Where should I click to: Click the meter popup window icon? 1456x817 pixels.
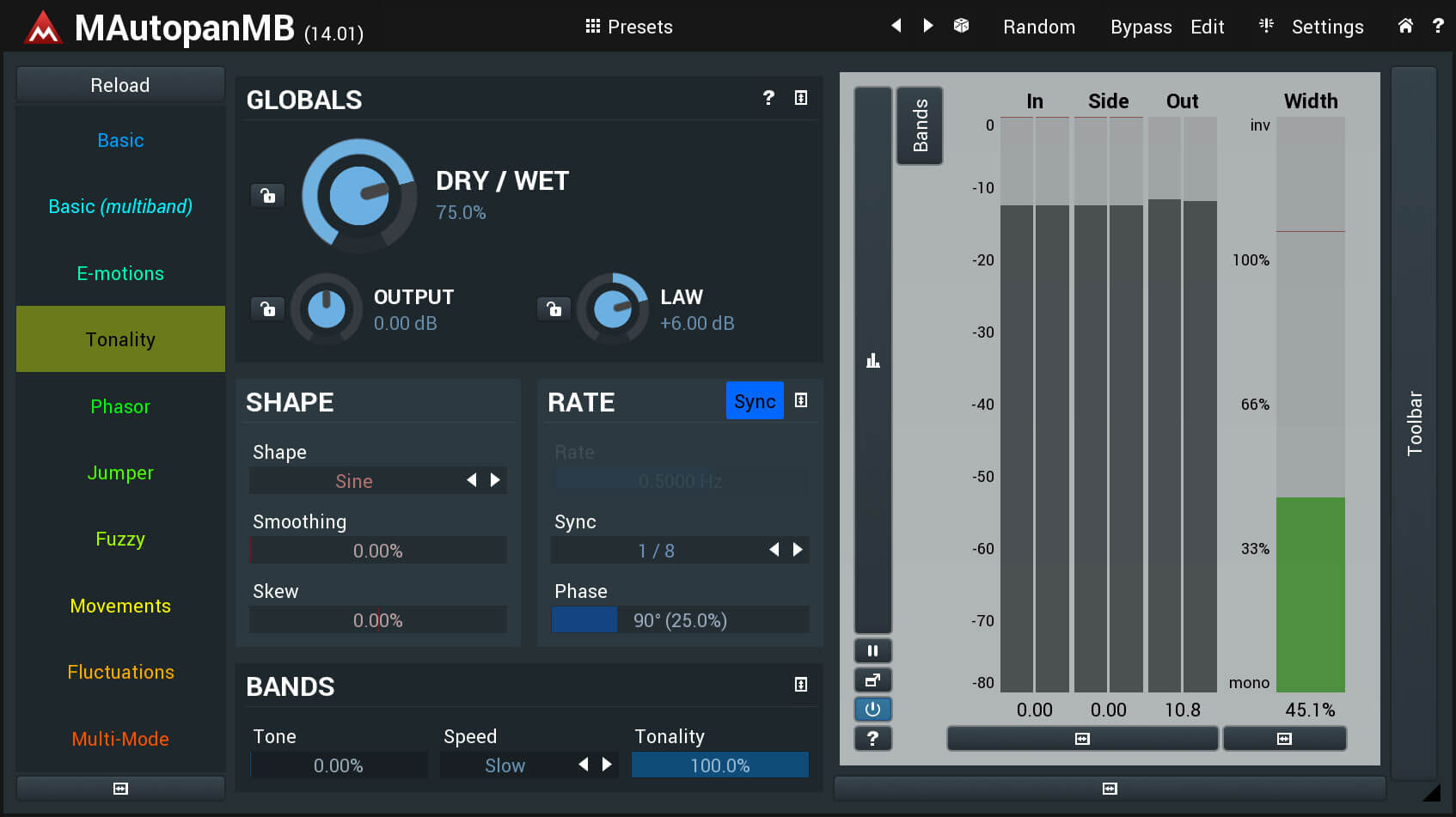point(873,680)
